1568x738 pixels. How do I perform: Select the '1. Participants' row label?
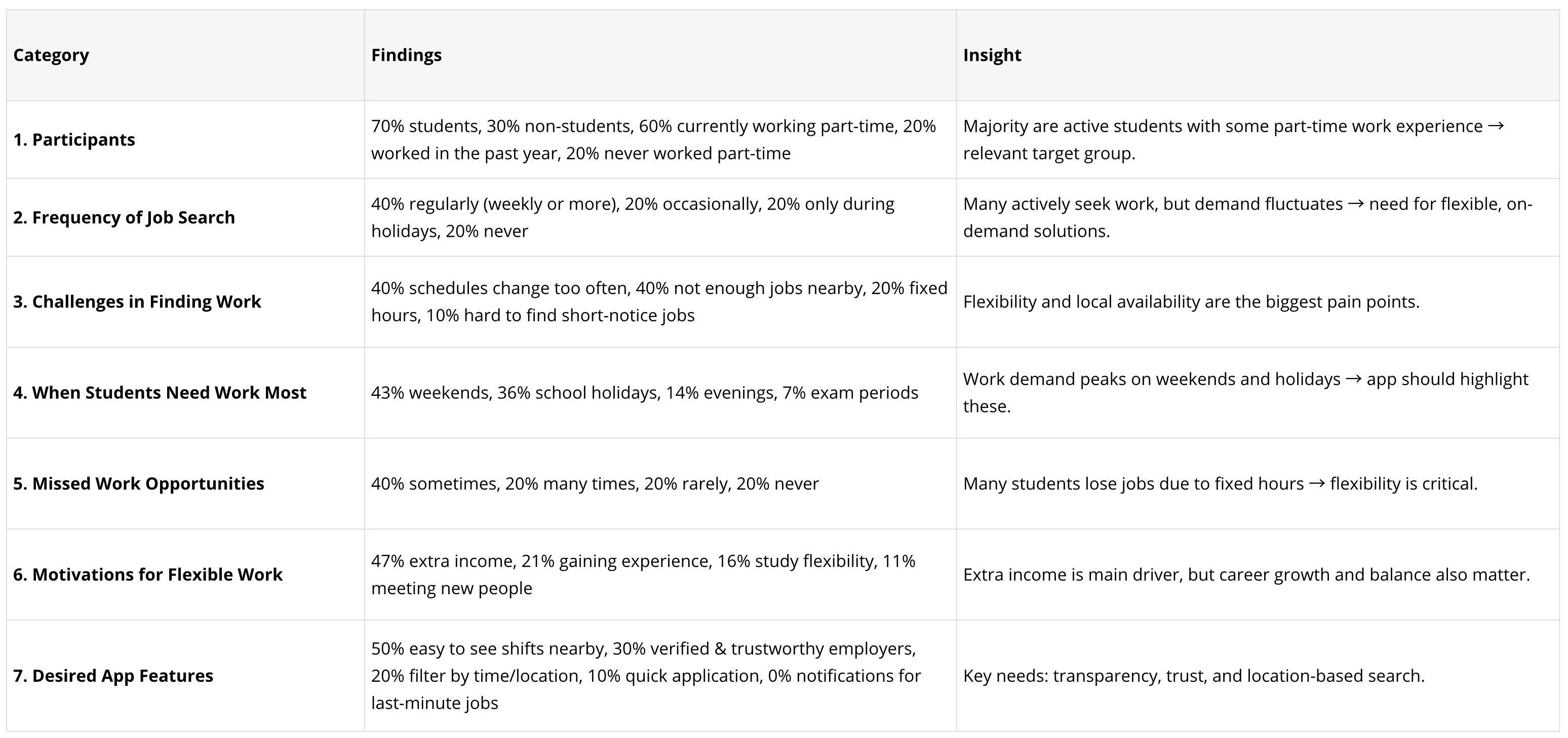point(74,139)
